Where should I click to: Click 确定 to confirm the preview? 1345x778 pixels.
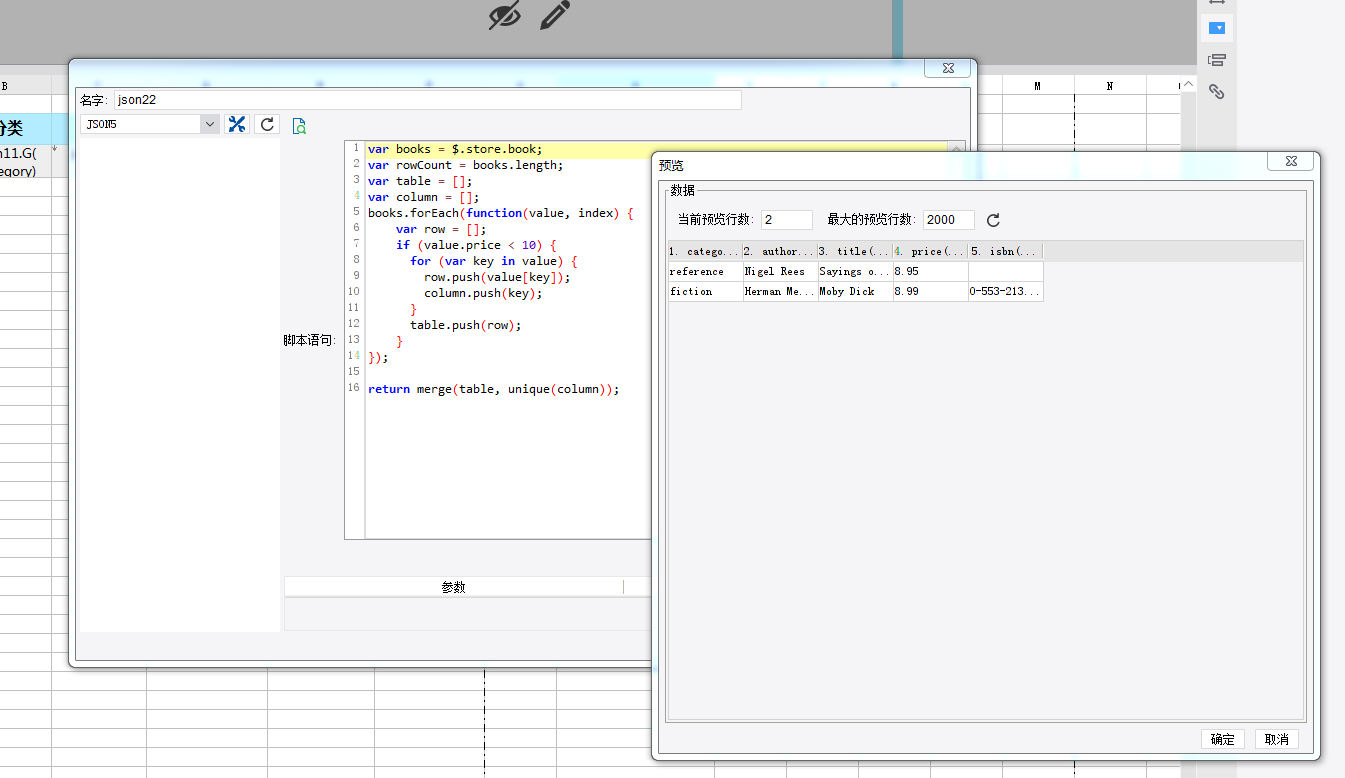1222,739
